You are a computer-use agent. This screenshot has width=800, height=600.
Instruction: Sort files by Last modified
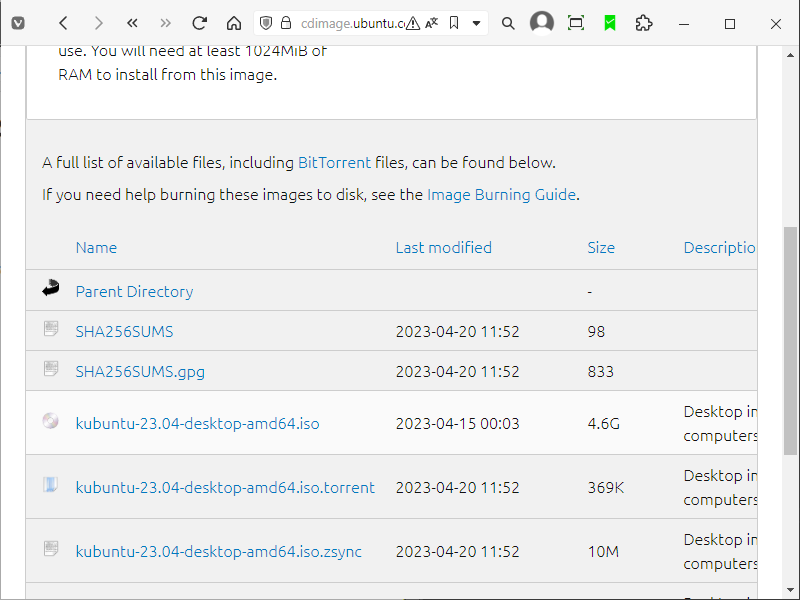tap(444, 248)
